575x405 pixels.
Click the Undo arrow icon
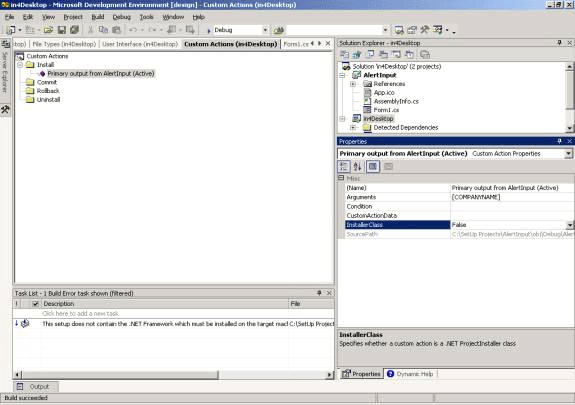coord(133,30)
